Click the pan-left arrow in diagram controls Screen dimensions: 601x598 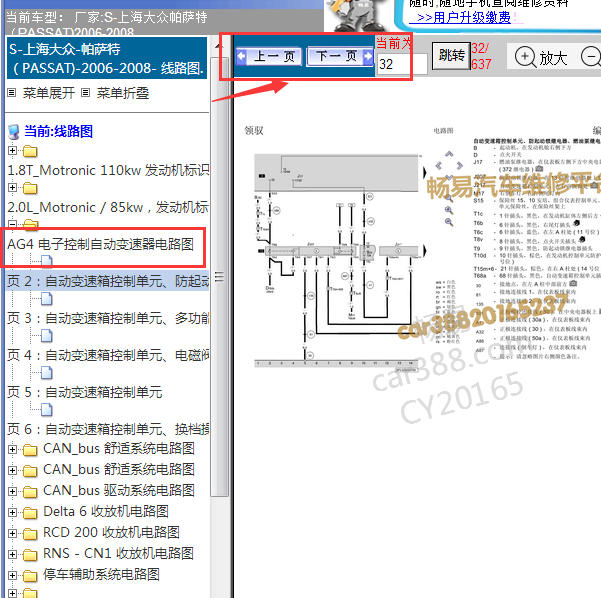point(439,165)
